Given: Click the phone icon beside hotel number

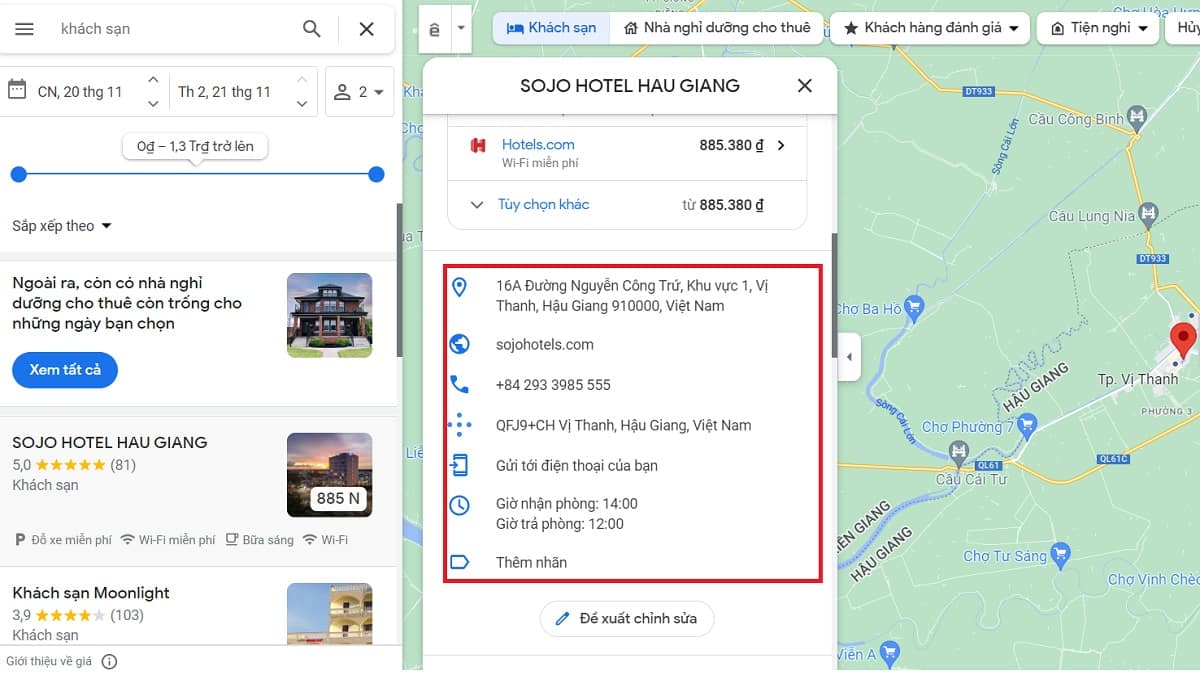Looking at the screenshot, I should click(x=459, y=385).
